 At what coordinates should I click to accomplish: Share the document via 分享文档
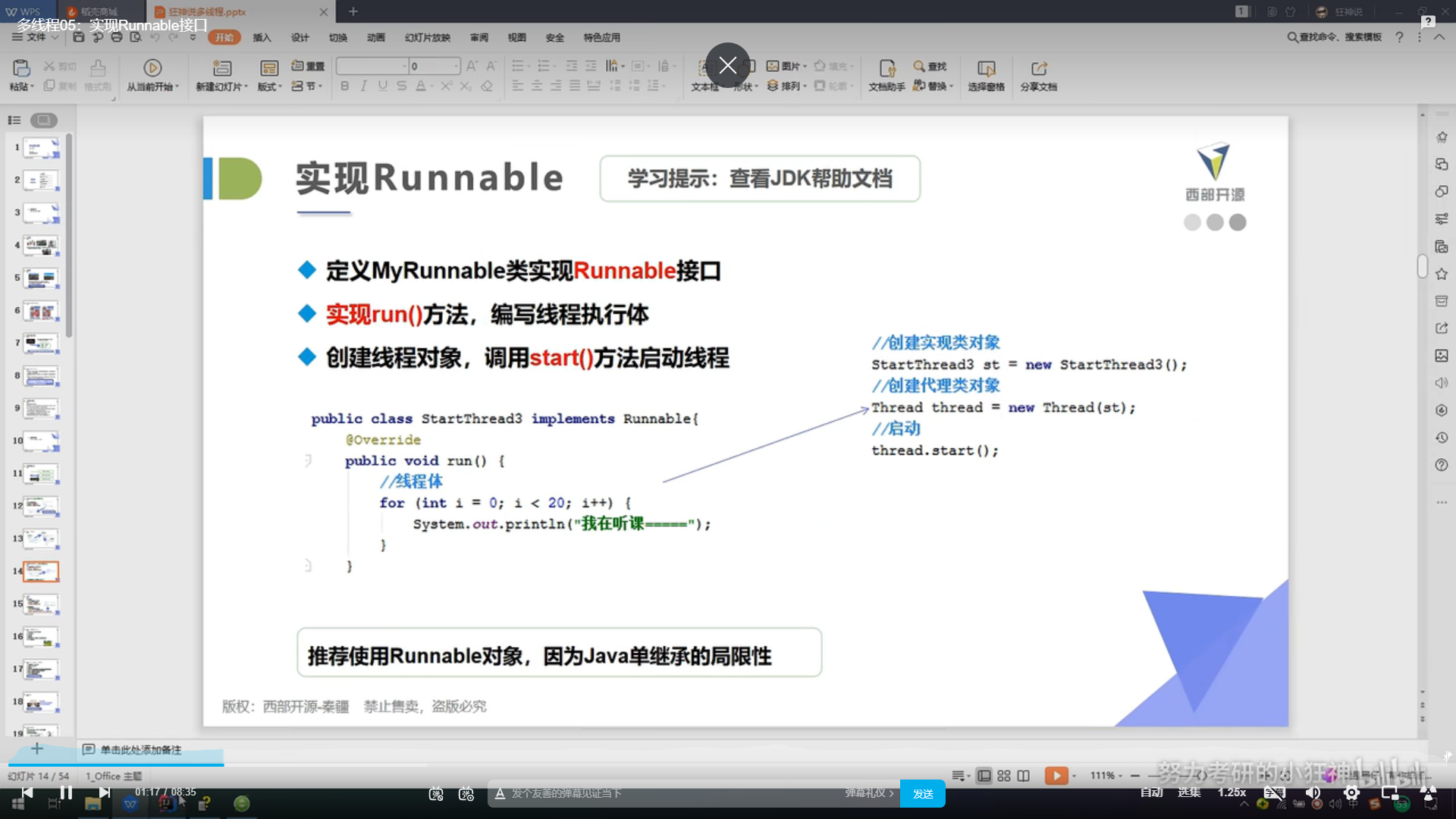click(1038, 76)
